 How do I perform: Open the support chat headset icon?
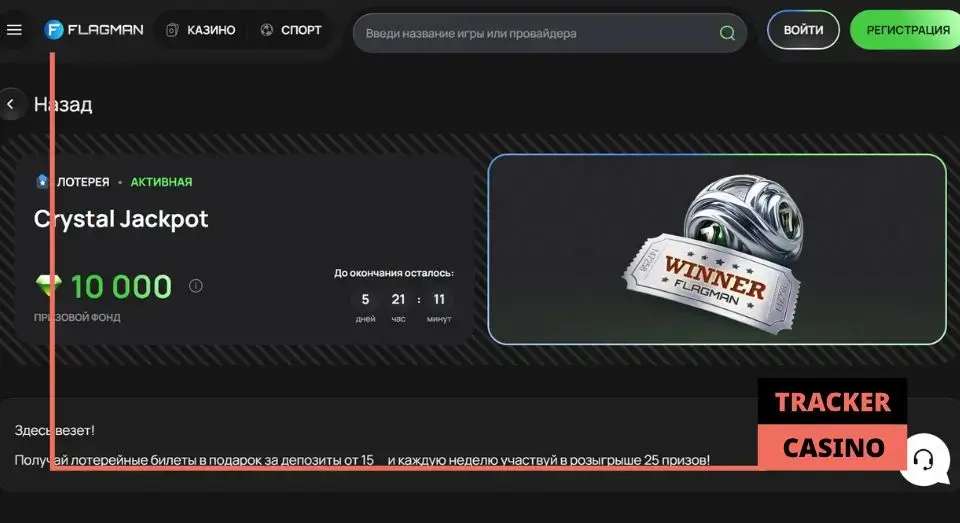point(923,459)
